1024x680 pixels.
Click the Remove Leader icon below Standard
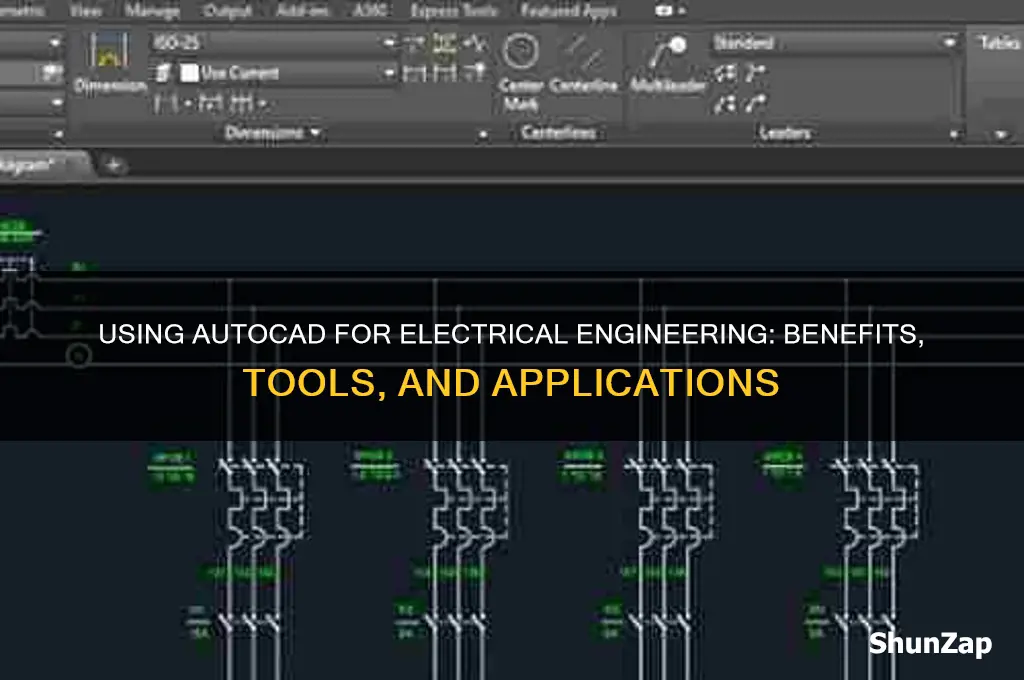coord(756,73)
